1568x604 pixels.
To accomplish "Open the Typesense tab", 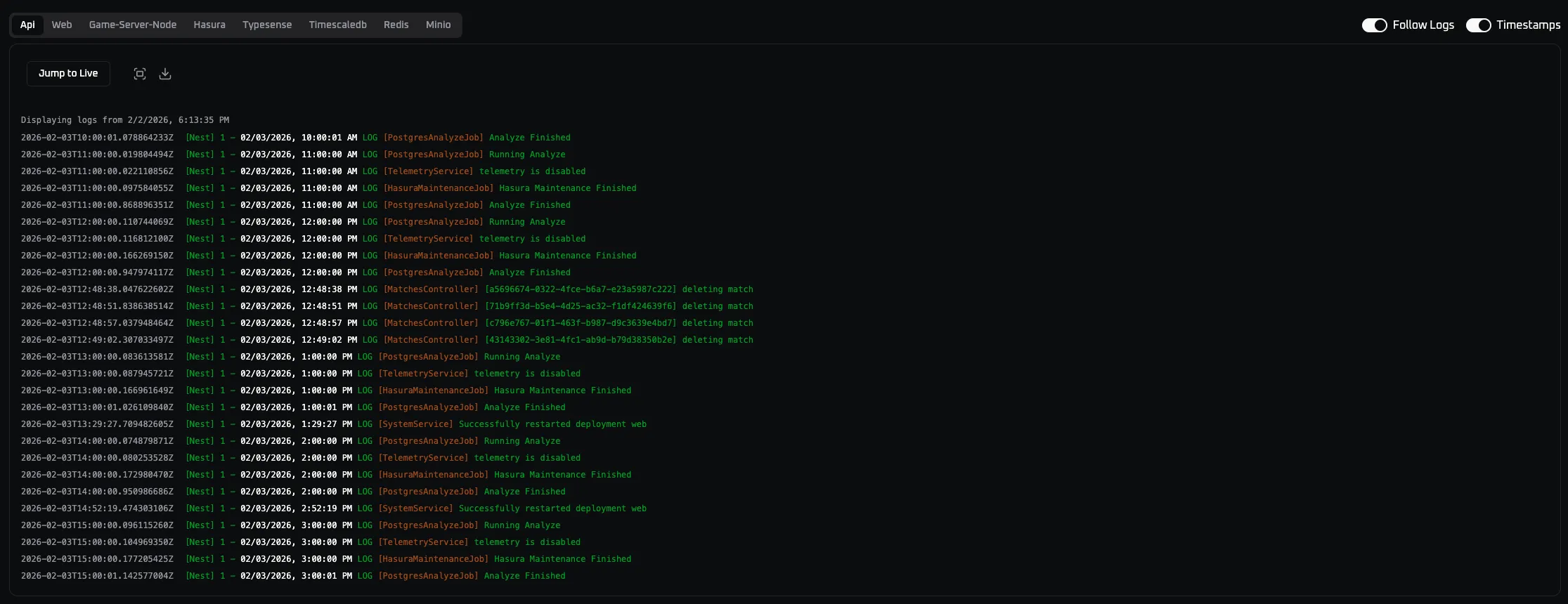I will click(267, 25).
